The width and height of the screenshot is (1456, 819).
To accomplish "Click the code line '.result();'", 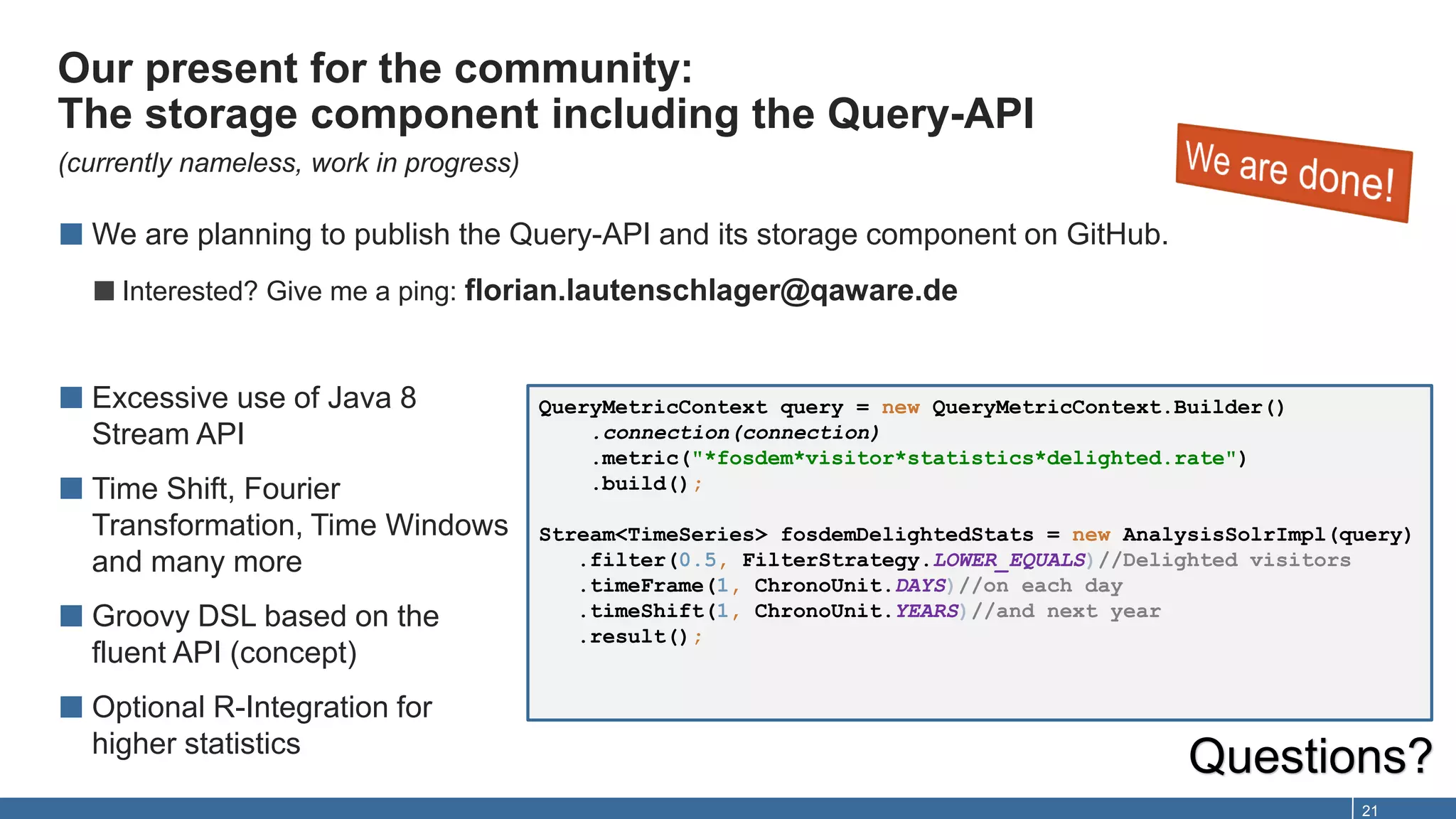I will (x=641, y=637).
